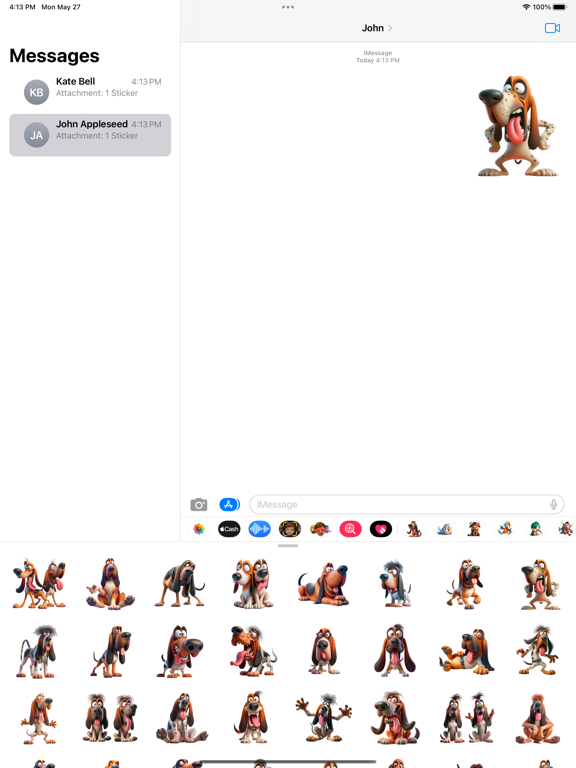The image size is (576, 768).
Task: Click the KB avatar circle
Action: point(37,92)
